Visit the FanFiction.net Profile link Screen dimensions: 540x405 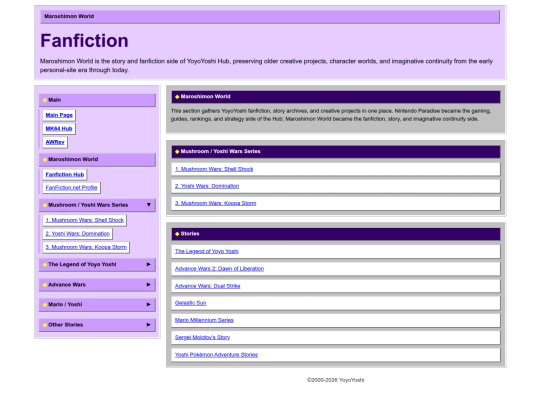pyautogui.click(x=71, y=188)
